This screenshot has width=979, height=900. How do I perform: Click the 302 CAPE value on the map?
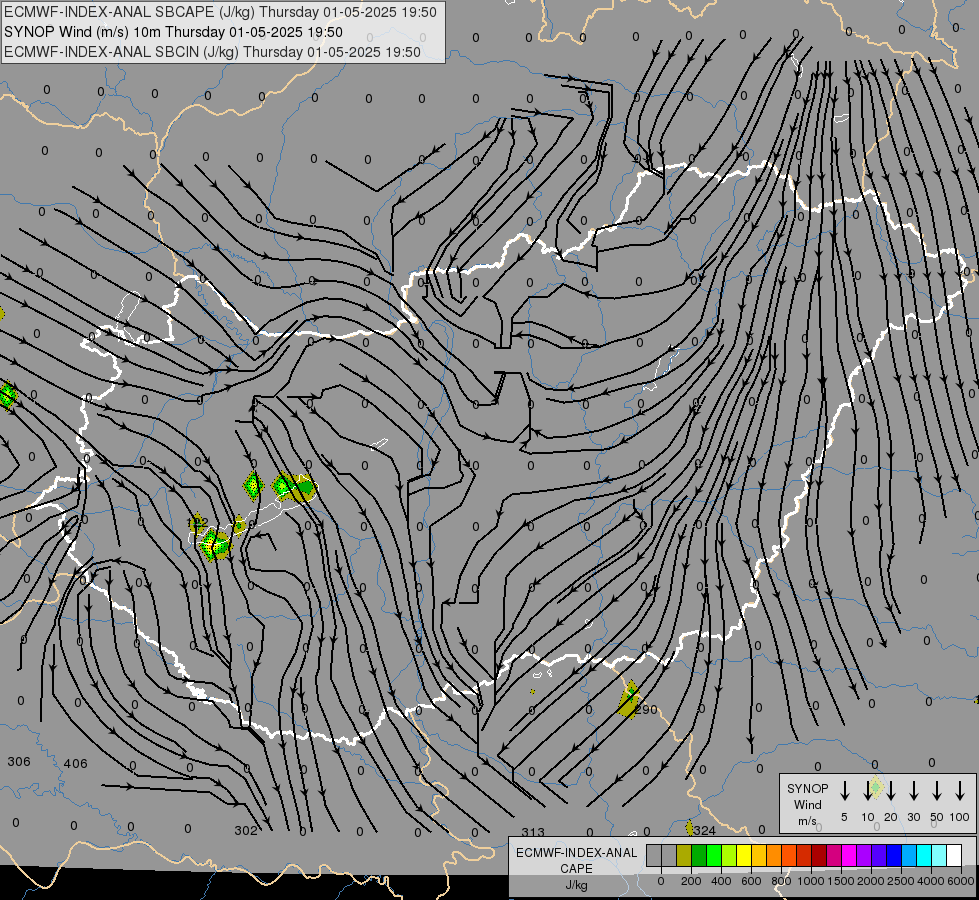(246, 830)
